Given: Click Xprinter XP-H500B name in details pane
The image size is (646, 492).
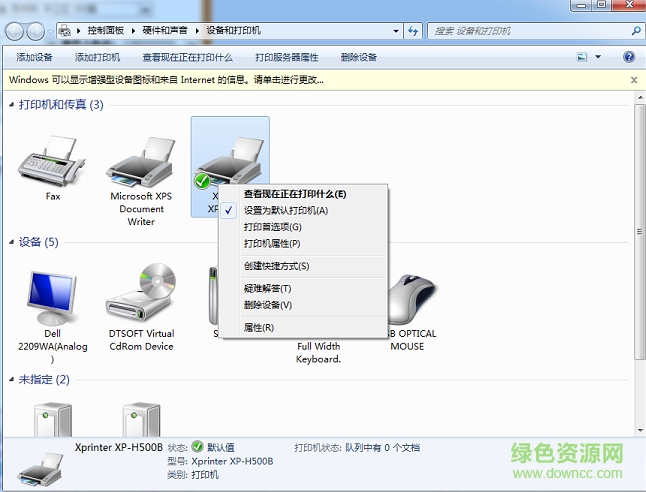Looking at the screenshot, I should pos(119,447).
